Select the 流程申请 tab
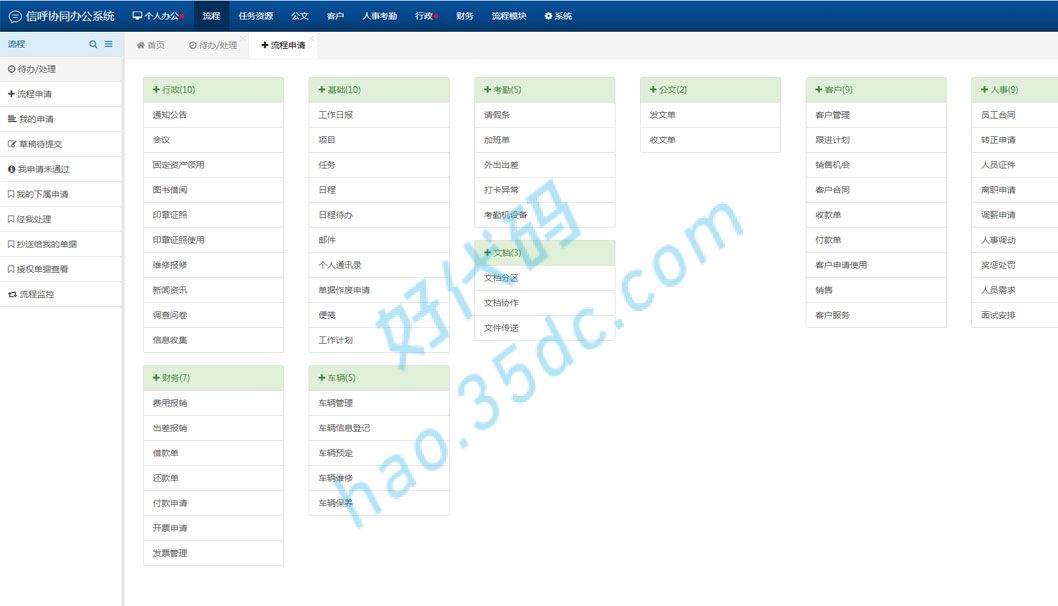 pyautogui.click(x=283, y=45)
